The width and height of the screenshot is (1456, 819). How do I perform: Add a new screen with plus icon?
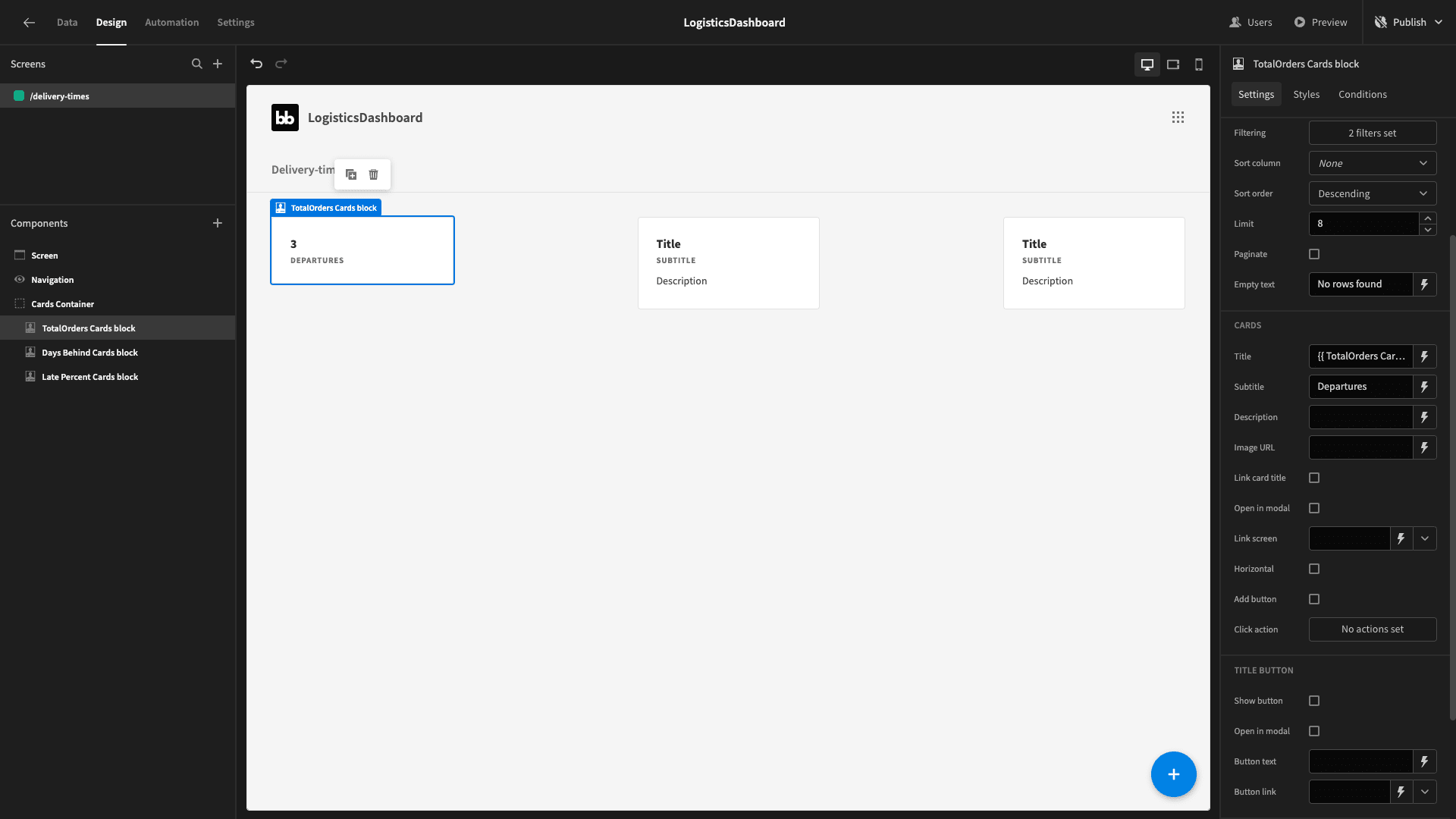[x=218, y=64]
